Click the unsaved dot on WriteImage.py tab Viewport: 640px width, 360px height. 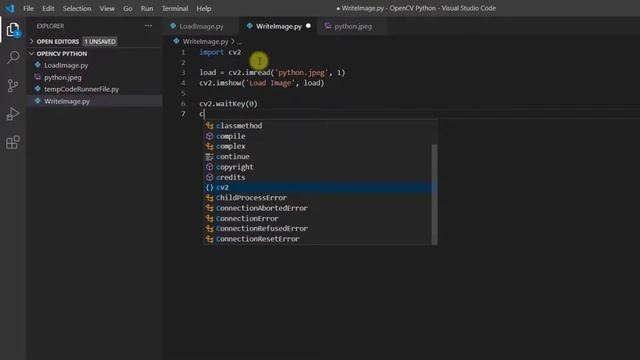pyautogui.click(x=308, y=26)
